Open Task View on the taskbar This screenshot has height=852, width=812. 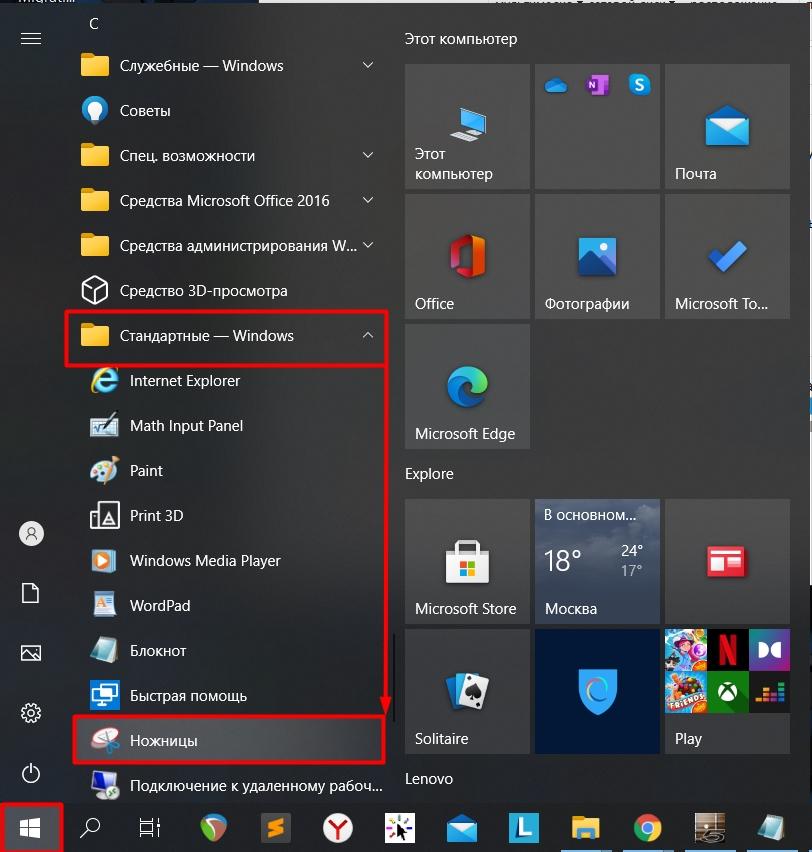(x=149, y=828)
